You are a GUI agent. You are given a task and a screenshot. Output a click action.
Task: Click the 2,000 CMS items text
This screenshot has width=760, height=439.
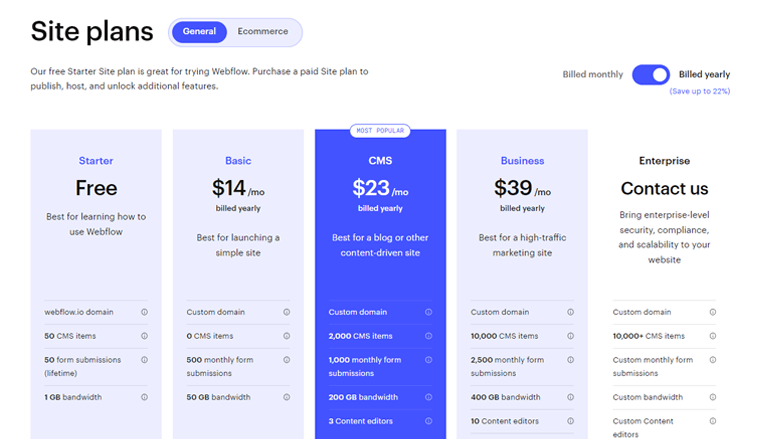tap(360, 336)
